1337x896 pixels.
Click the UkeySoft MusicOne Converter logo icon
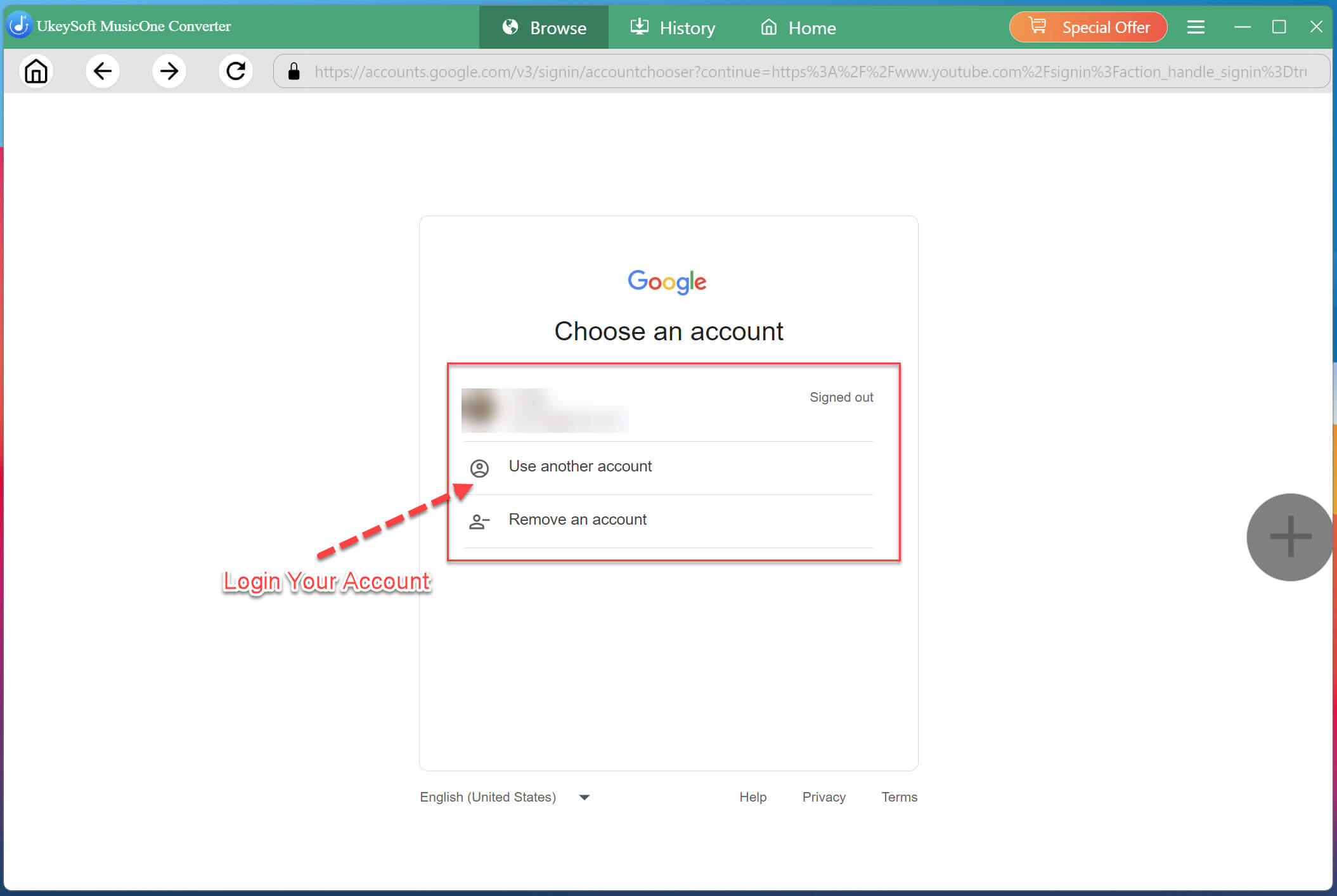(x=20, y=26)
